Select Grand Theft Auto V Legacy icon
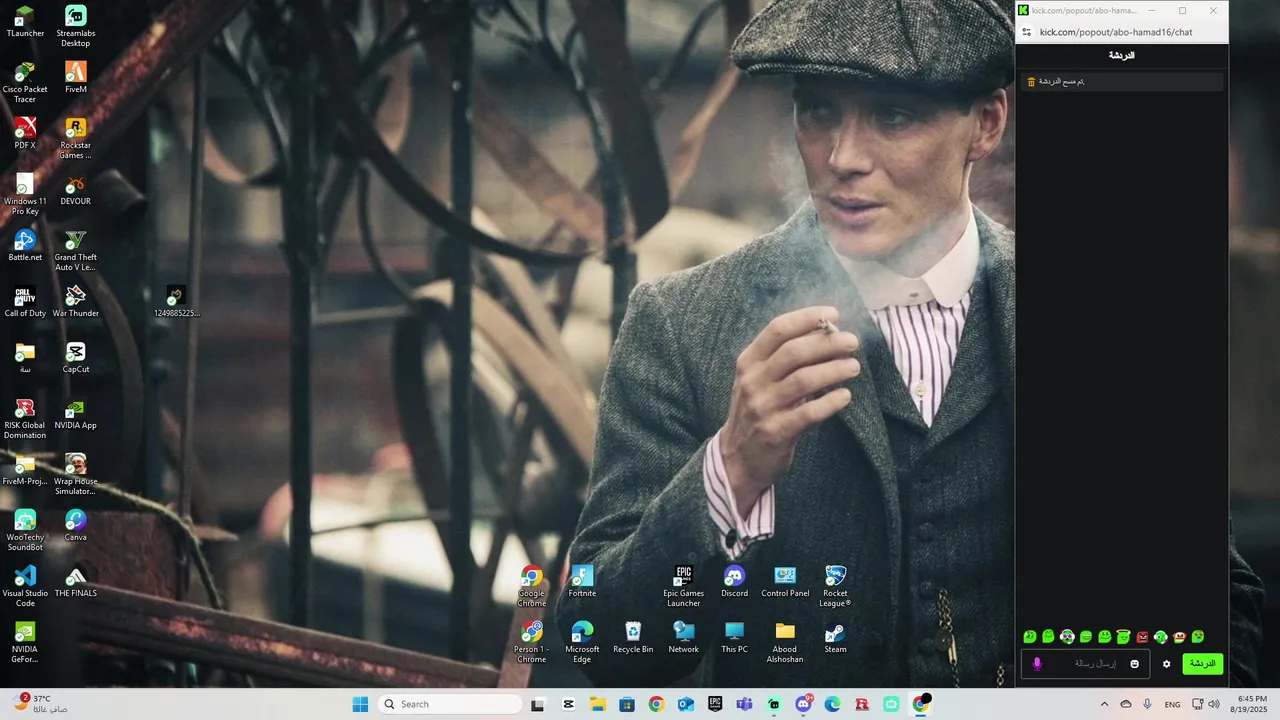1280x720 pixels. [x=76, y=251]
